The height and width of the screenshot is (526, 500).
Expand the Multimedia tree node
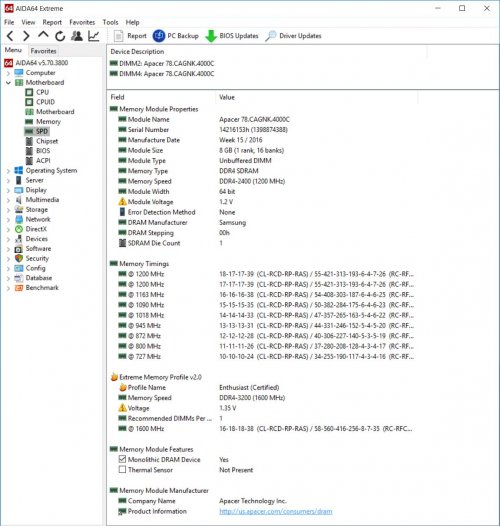tap(8, 200)
